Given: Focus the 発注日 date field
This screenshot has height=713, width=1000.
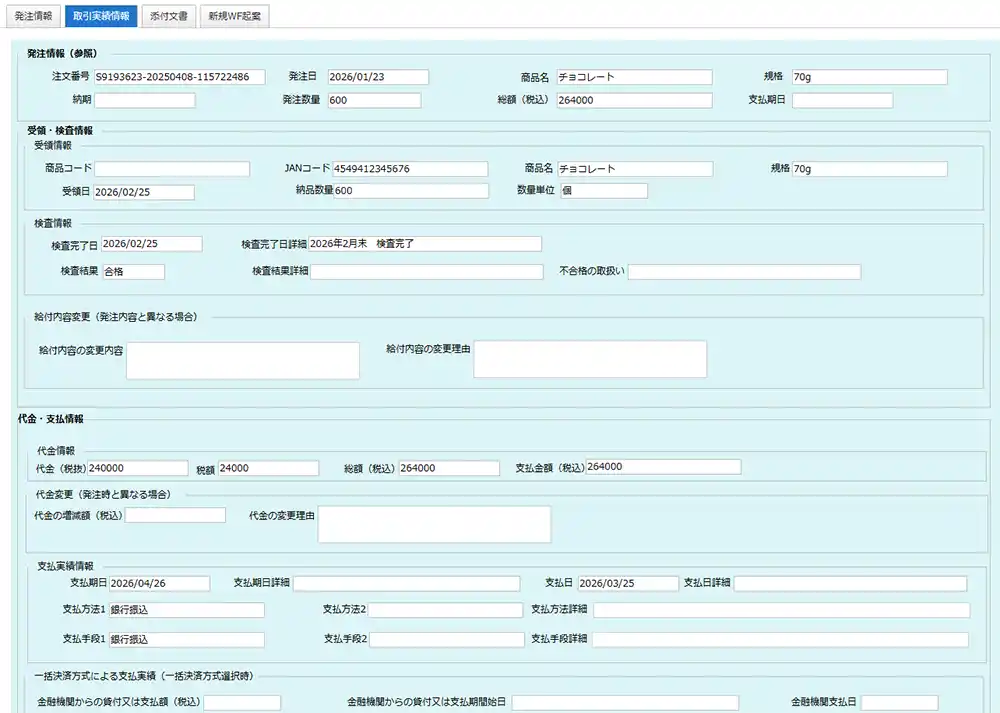Looking at the screenshot, I should click(376, 77).
